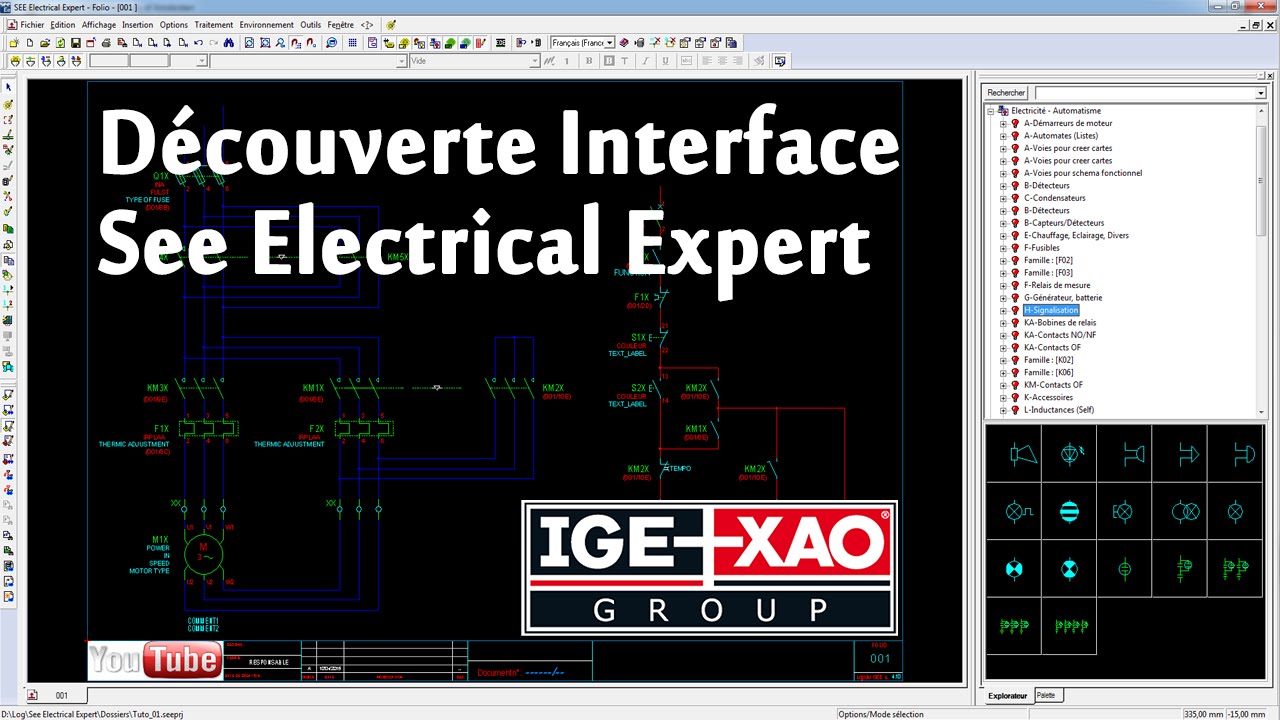The width and height of the screenshot is (1280, 720).
Task: Open the Fenêtre menu
Action: pyautogui.click(x=341, y=24)
